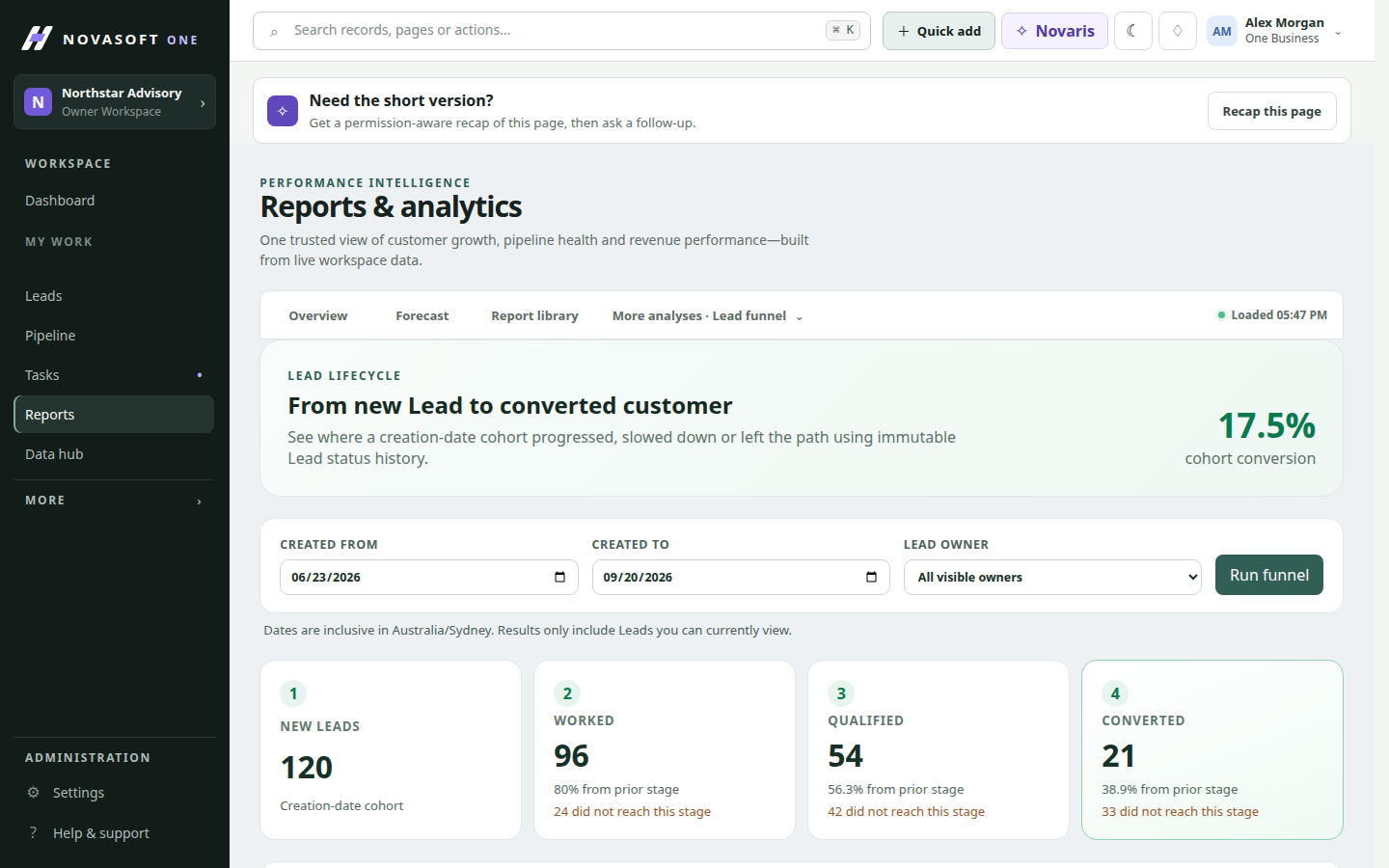Viewport: 1389px width, 868px height.
Task: Go to Leads in sidebar
Action: pos(114,296)
